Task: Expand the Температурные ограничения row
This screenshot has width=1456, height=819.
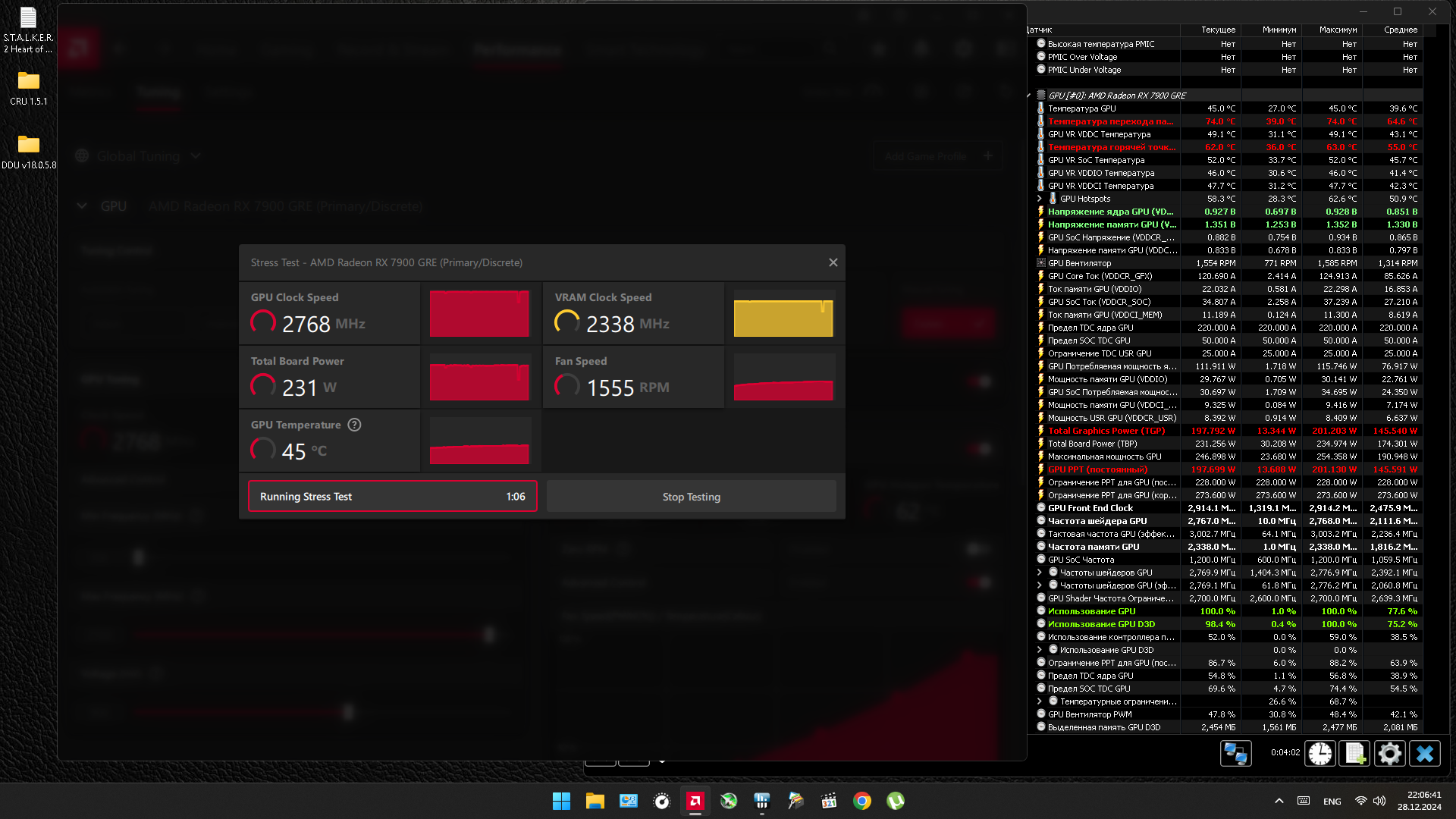Action: tap(1040, 701)
